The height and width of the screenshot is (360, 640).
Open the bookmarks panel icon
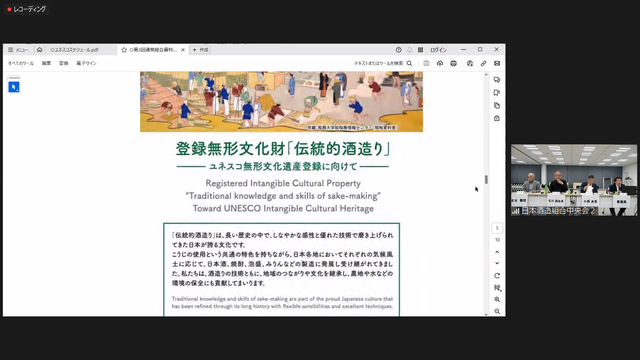[x=497, y=93]
